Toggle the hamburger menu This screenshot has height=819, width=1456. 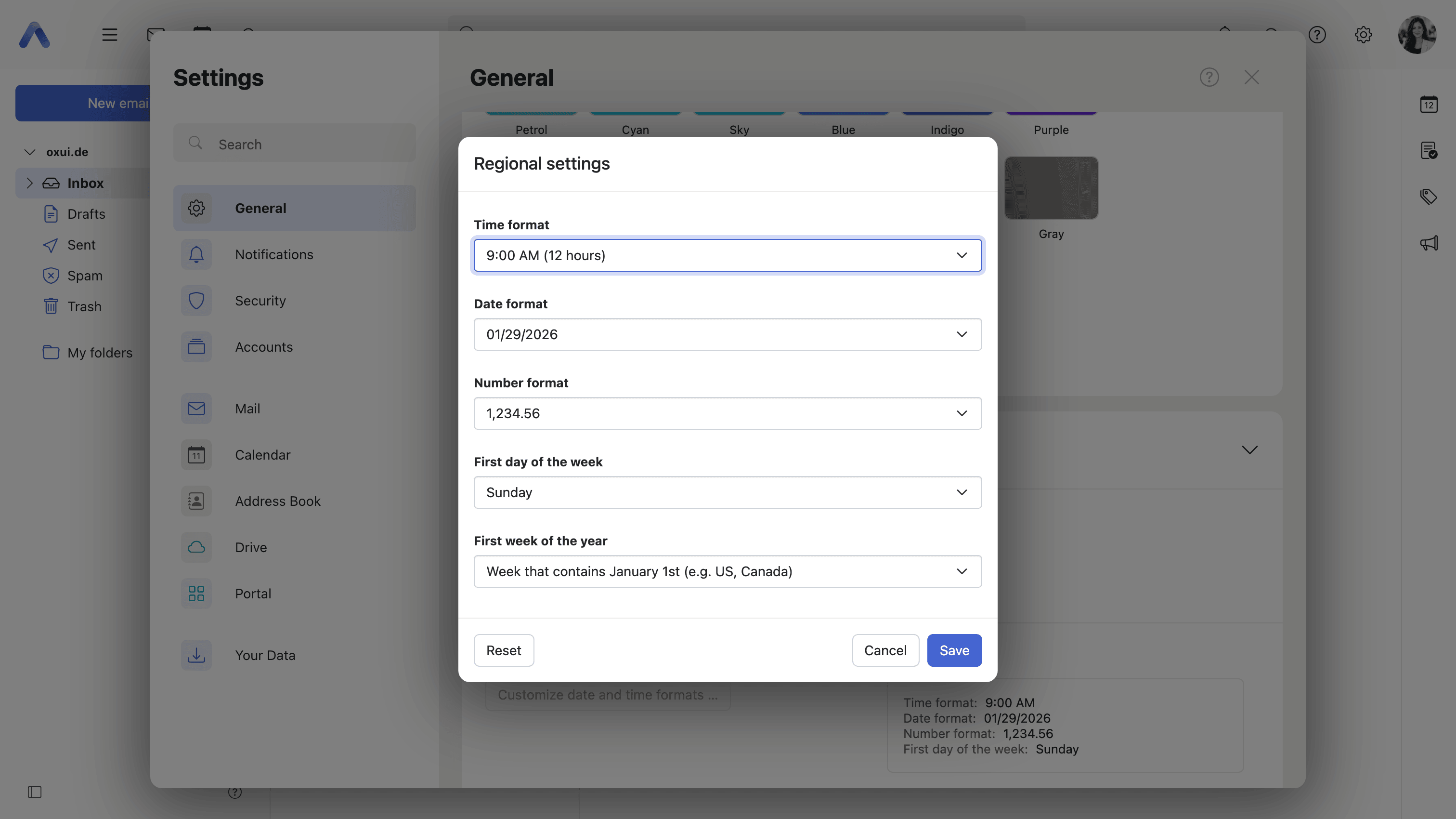tap(110, 35)
